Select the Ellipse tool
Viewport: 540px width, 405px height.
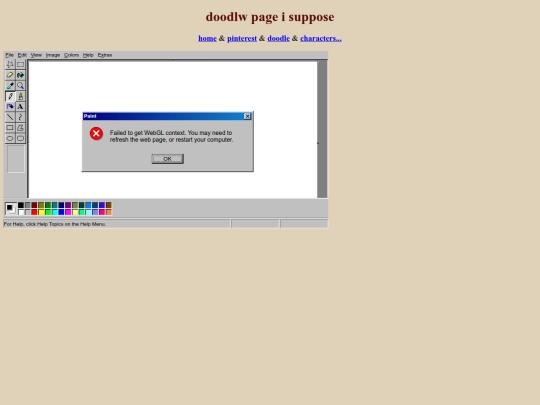click(10, 138)
